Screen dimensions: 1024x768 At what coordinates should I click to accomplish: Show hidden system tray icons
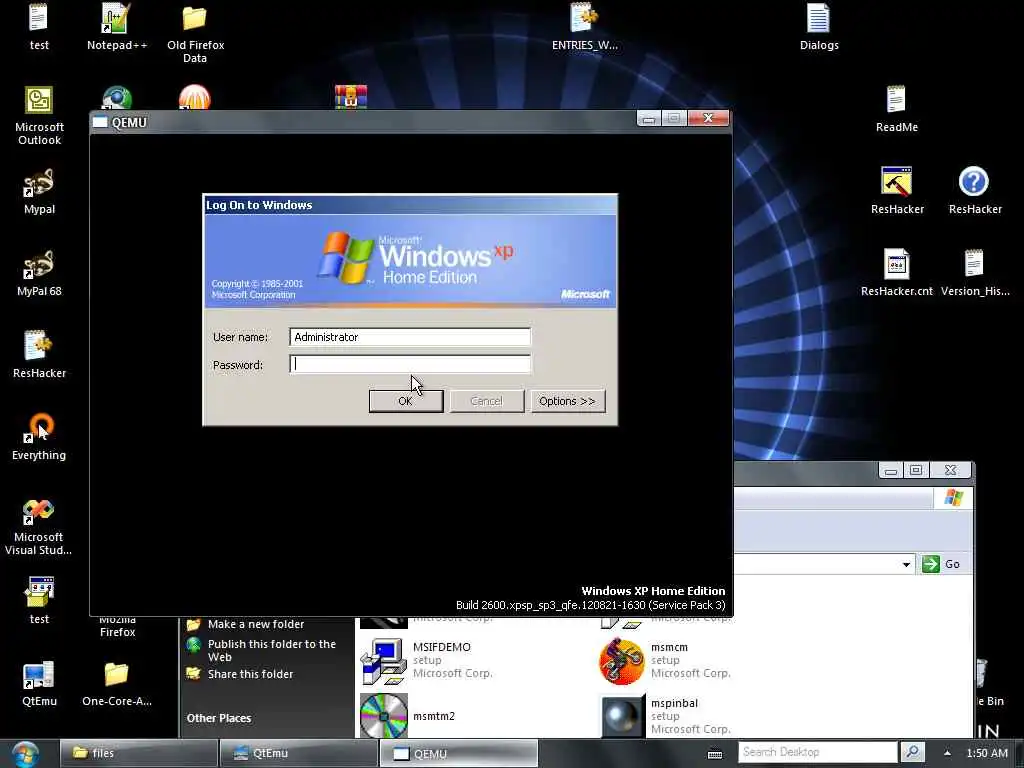[x=947, y=753]
